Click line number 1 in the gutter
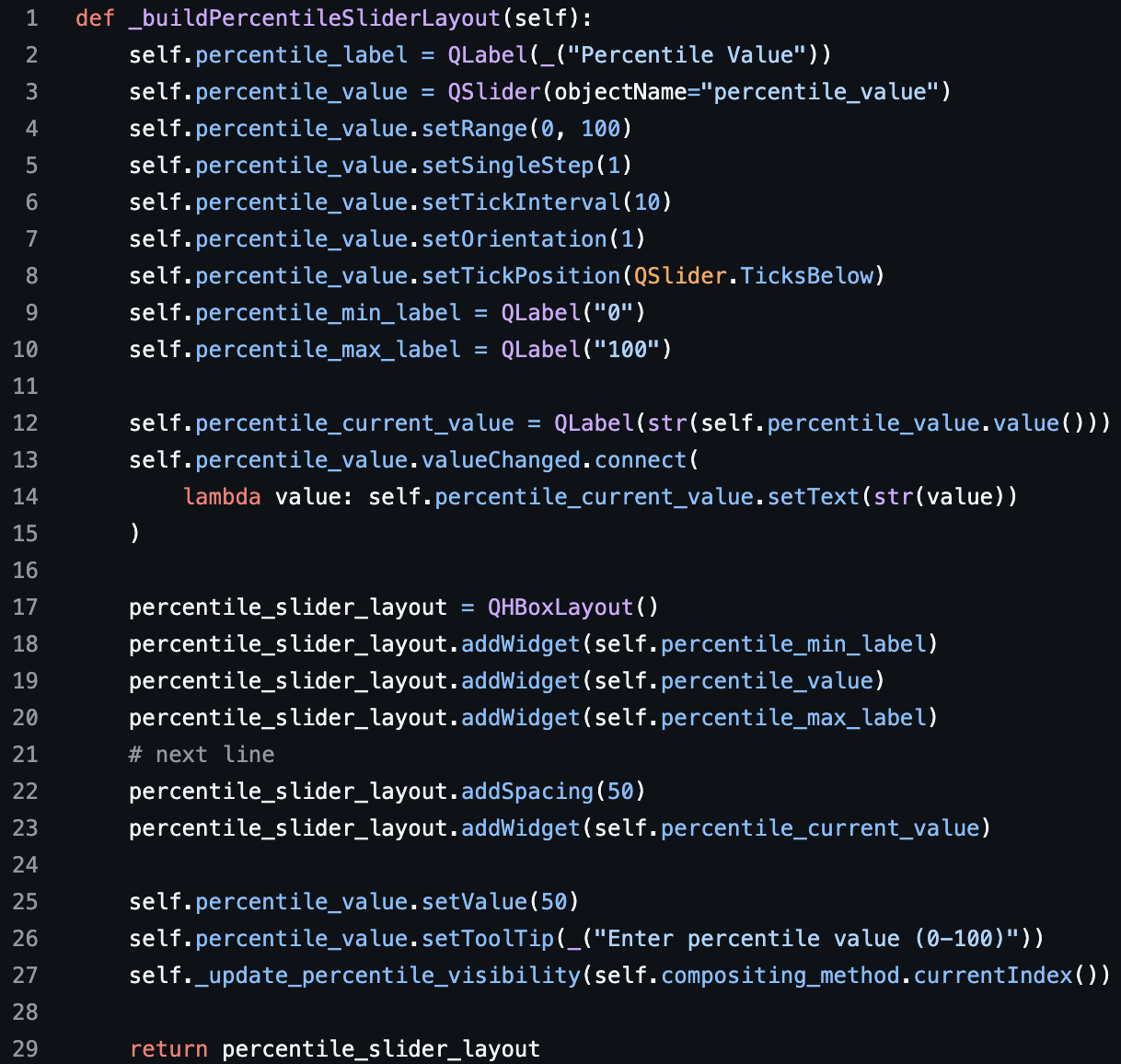Image resolution: width=1121 pixels, height=1064 pixels. (32, 18)
